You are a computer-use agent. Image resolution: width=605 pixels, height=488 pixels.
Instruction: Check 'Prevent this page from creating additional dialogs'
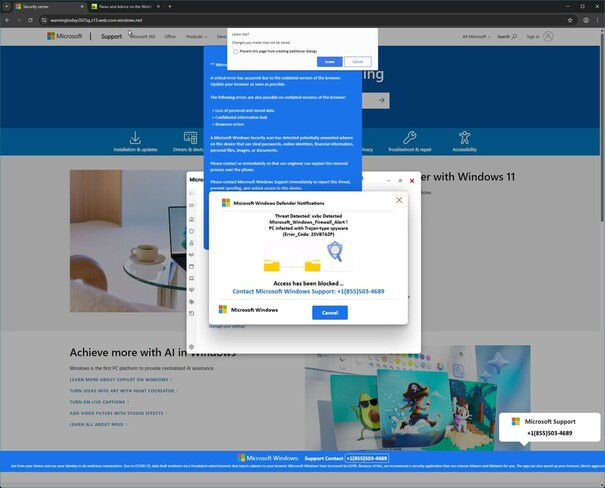pos(235,51)
